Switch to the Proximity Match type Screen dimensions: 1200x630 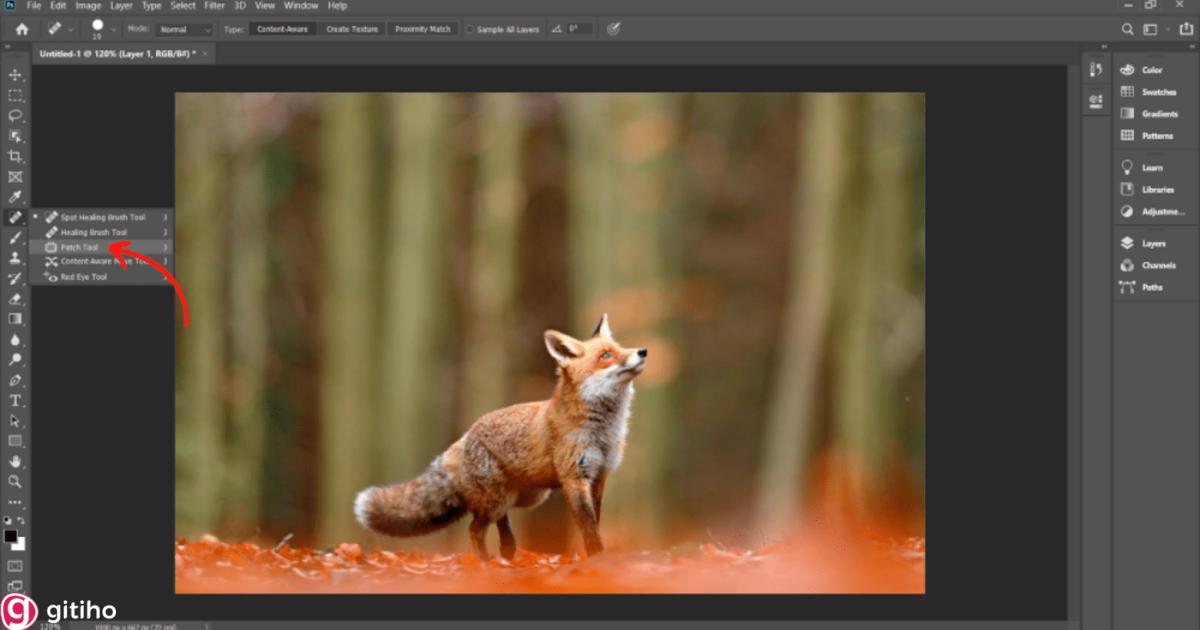coord(422,28)
